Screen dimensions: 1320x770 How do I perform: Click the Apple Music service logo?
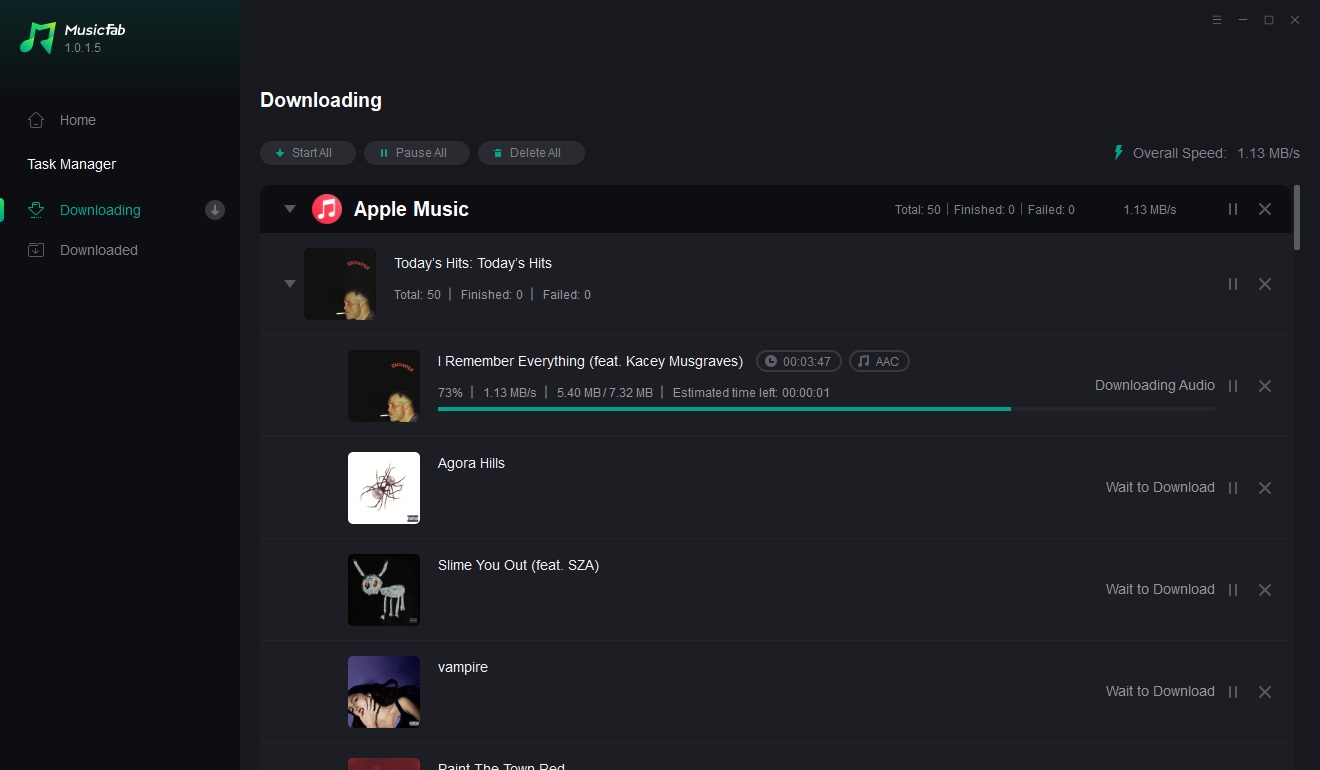pos(327,209)
